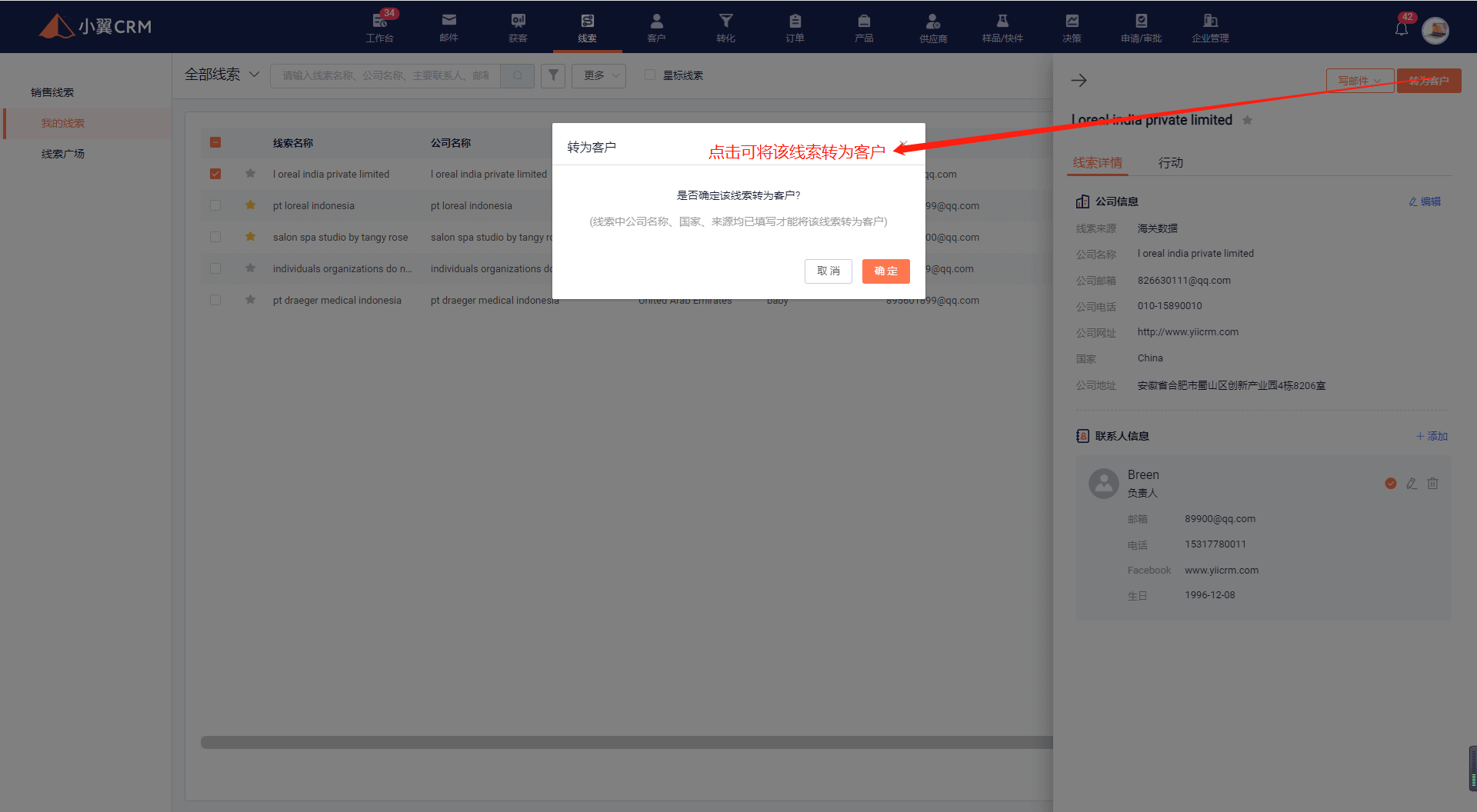Viewport: 1477px width, 812px height.
Task: Star the l oreal india private limited title
Action: click(x=1247, y=120)
